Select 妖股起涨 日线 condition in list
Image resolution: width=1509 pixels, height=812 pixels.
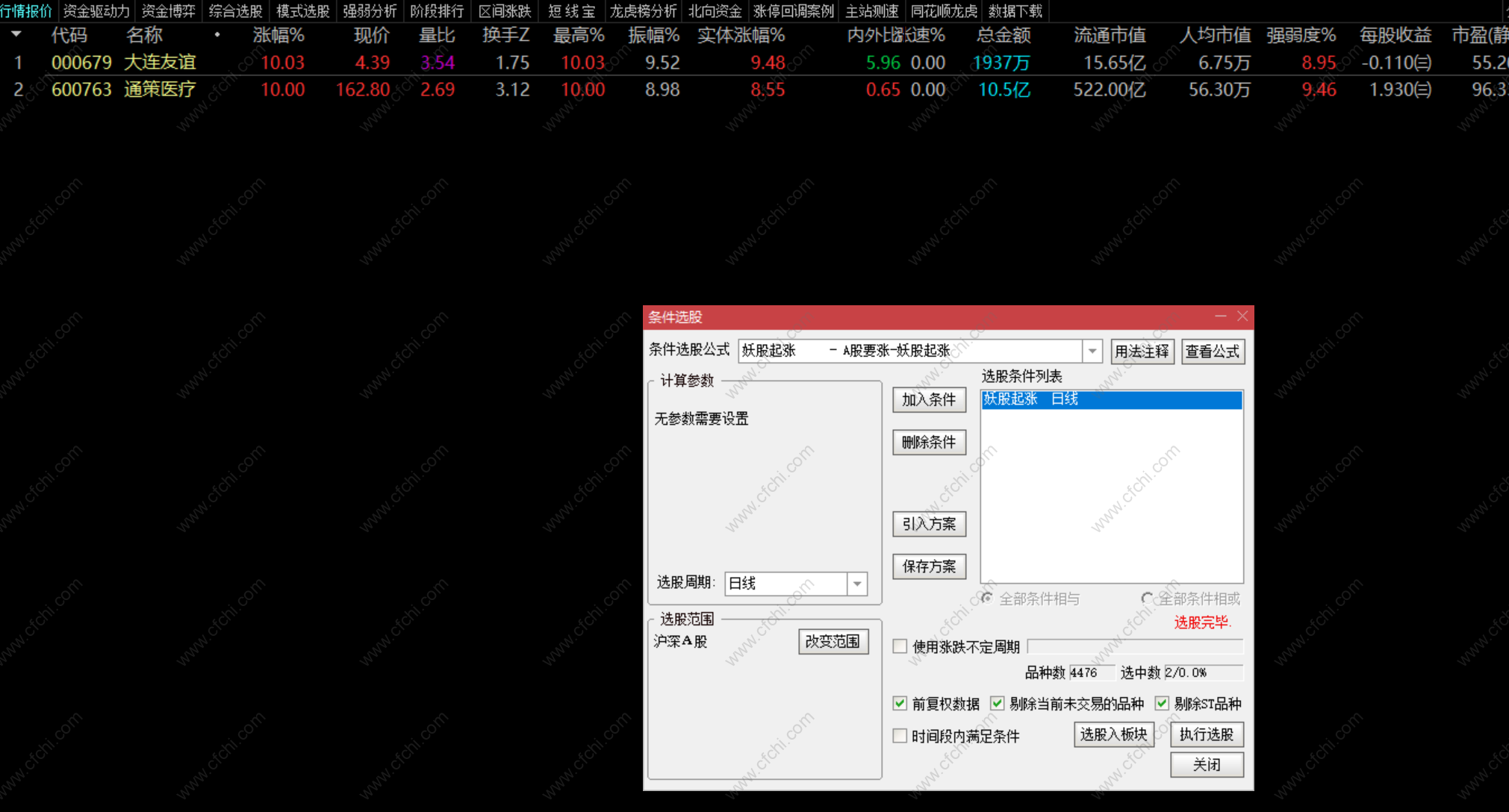(x=1110, y=399)
